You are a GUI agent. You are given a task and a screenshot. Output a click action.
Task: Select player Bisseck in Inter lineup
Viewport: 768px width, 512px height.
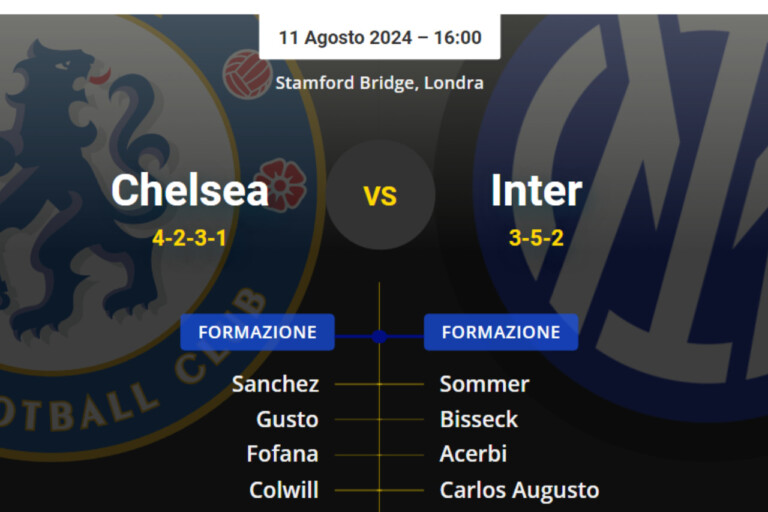click(x=479, y=419)
